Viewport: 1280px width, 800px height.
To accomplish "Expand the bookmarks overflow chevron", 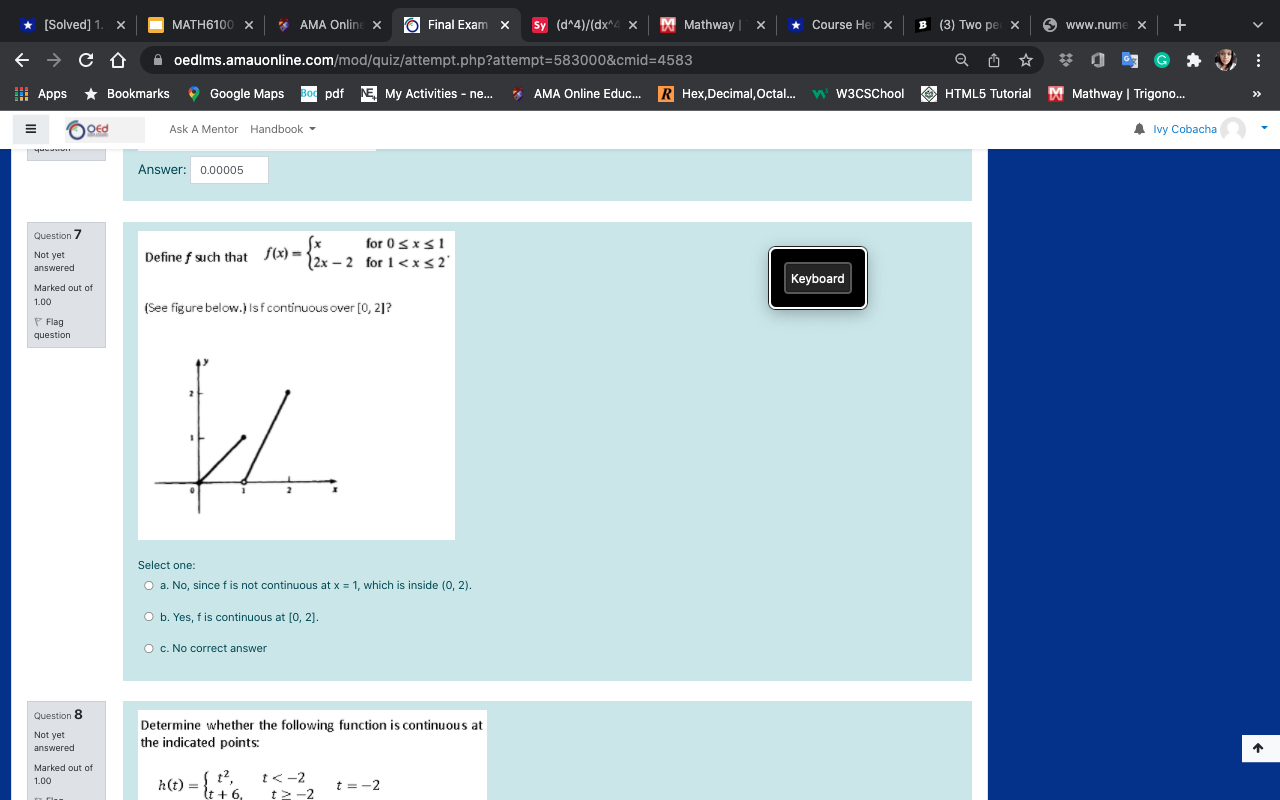I will click(1257, 93).
